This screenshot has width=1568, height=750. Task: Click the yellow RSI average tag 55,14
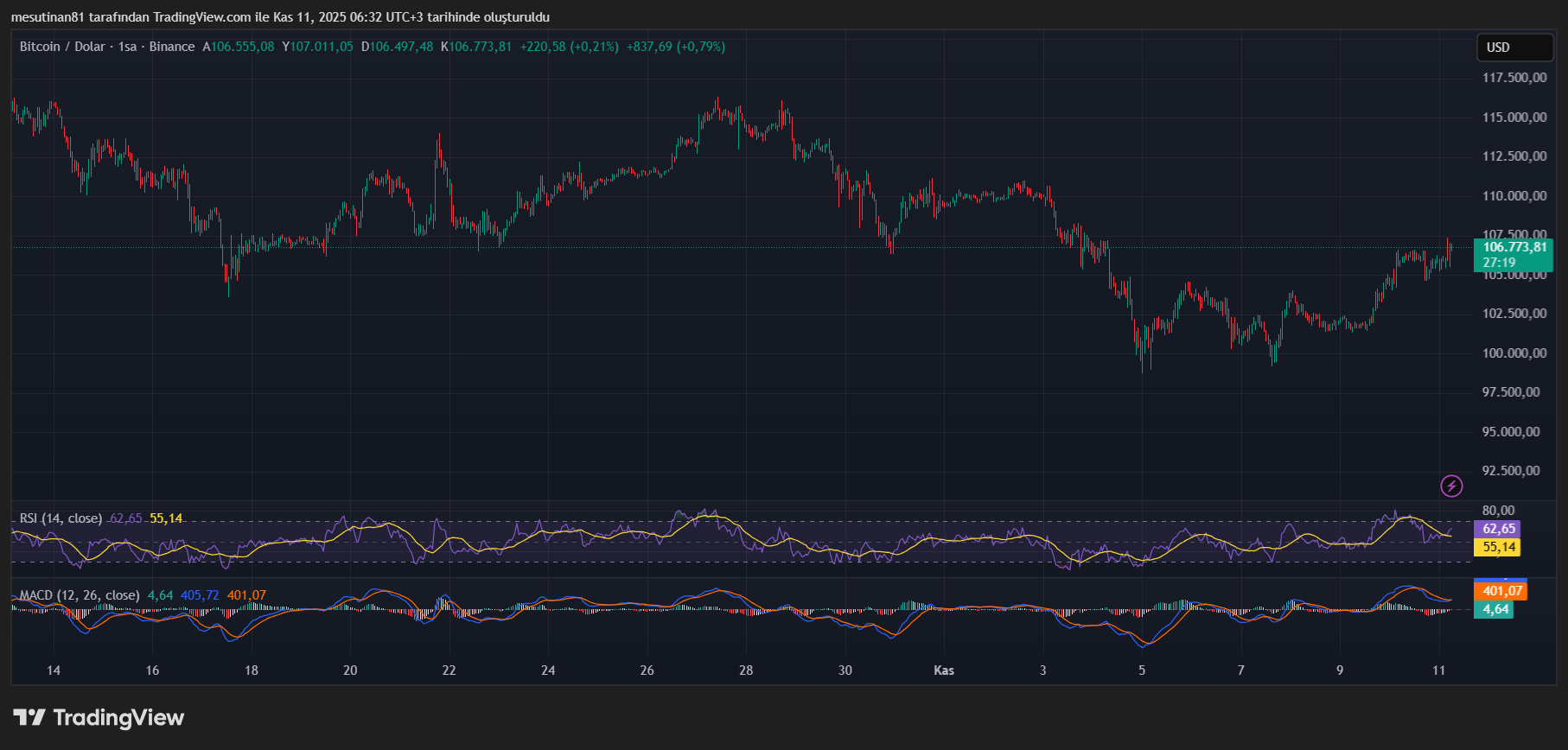[1499, 547]
